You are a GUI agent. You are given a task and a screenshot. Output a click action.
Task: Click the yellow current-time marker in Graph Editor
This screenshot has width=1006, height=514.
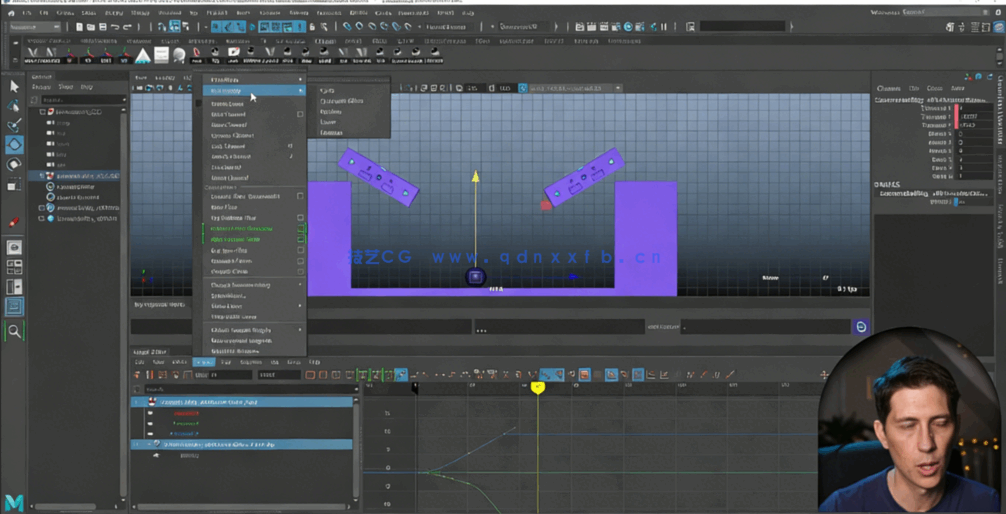(538, 387)
